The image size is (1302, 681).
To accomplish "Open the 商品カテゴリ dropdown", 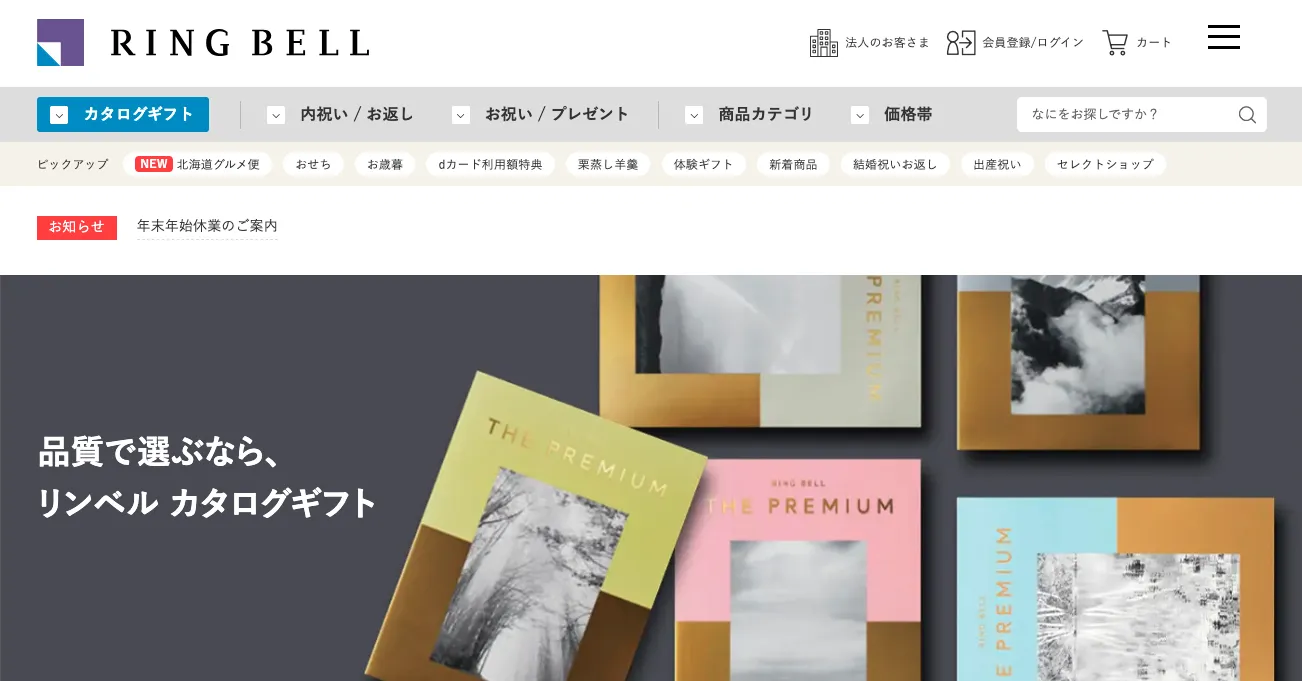I will coord(750,115).
